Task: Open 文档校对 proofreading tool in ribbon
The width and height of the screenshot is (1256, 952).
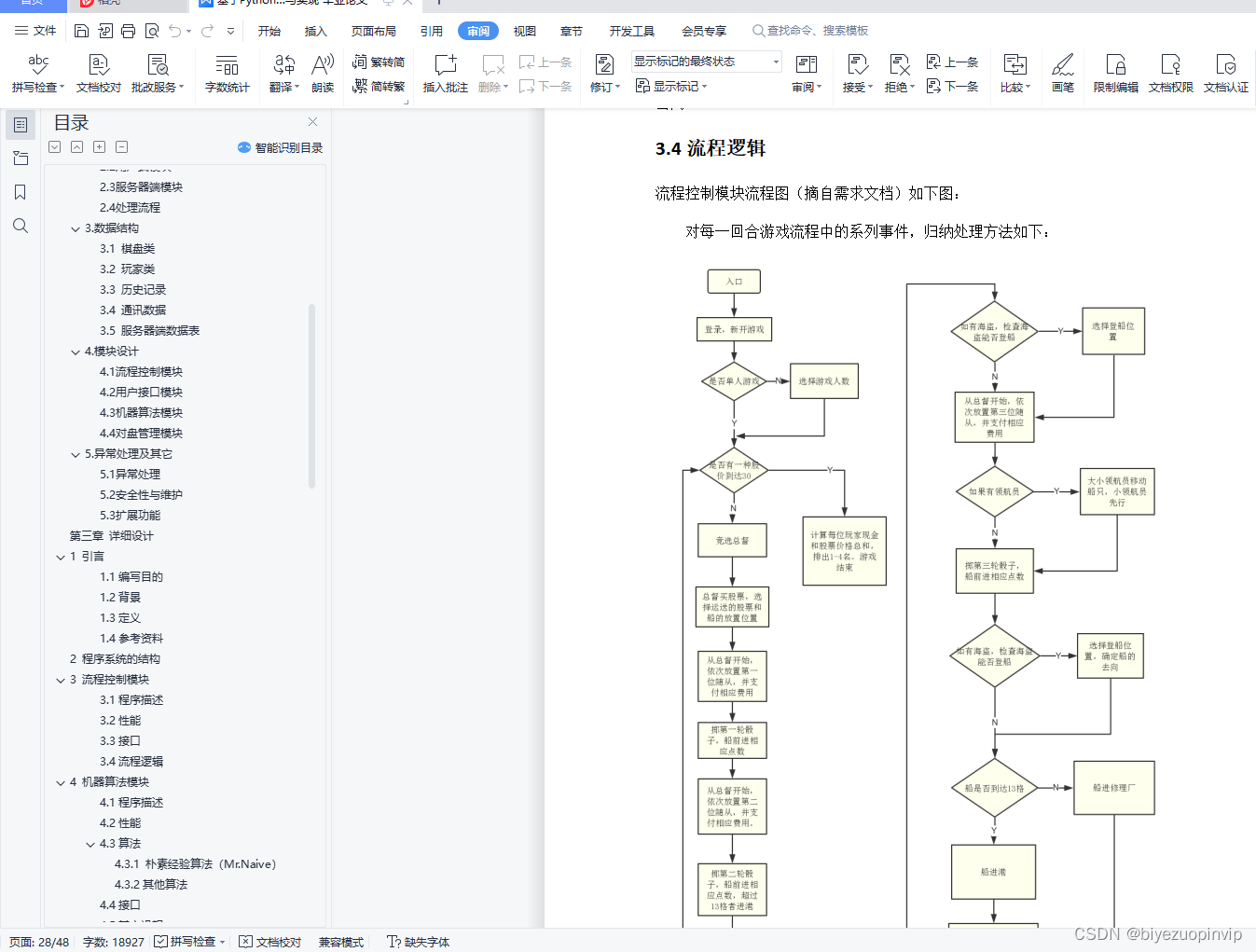Action: pyautogui.click(x=99, y=73)
